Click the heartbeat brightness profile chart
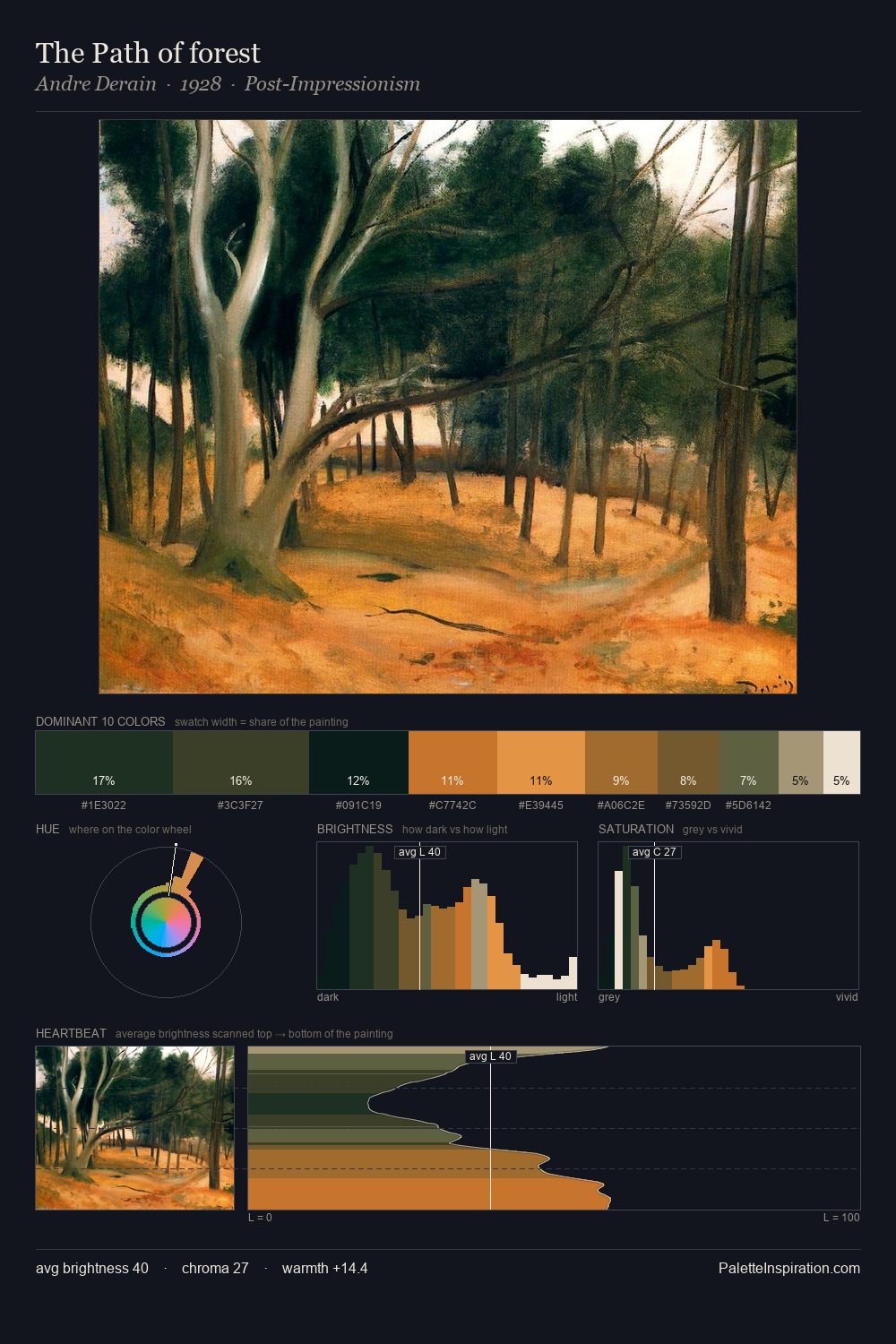This screenshot has height=1344, width=896. point(554,1128)
